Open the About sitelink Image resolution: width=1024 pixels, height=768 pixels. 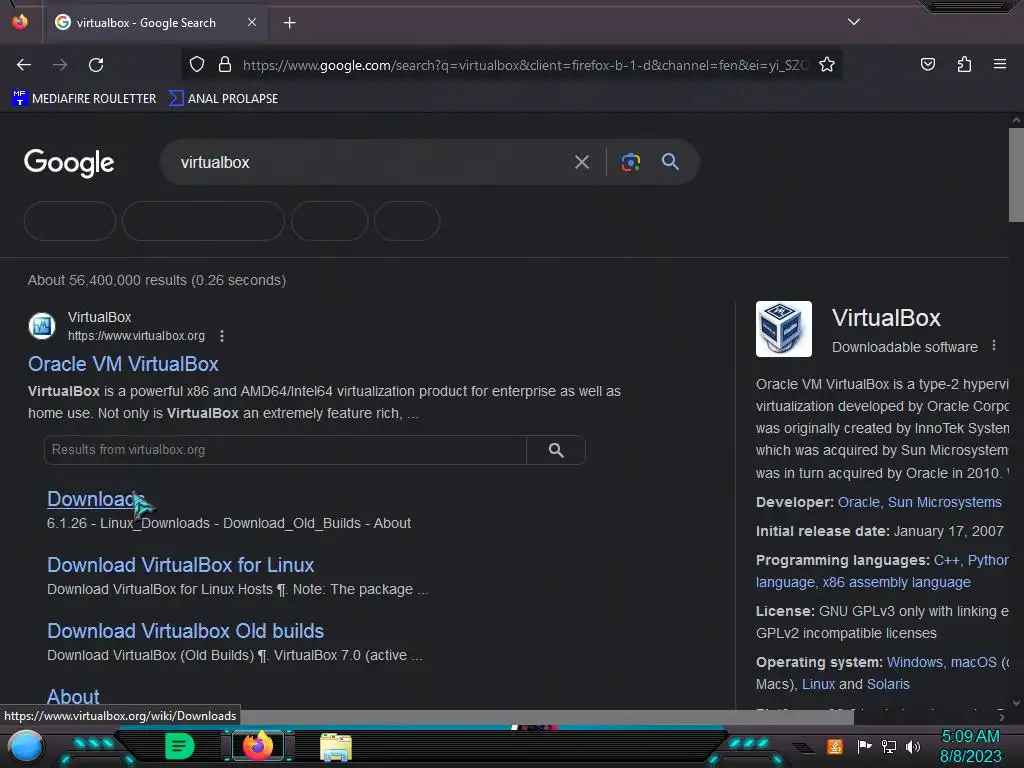pos(73,696)
